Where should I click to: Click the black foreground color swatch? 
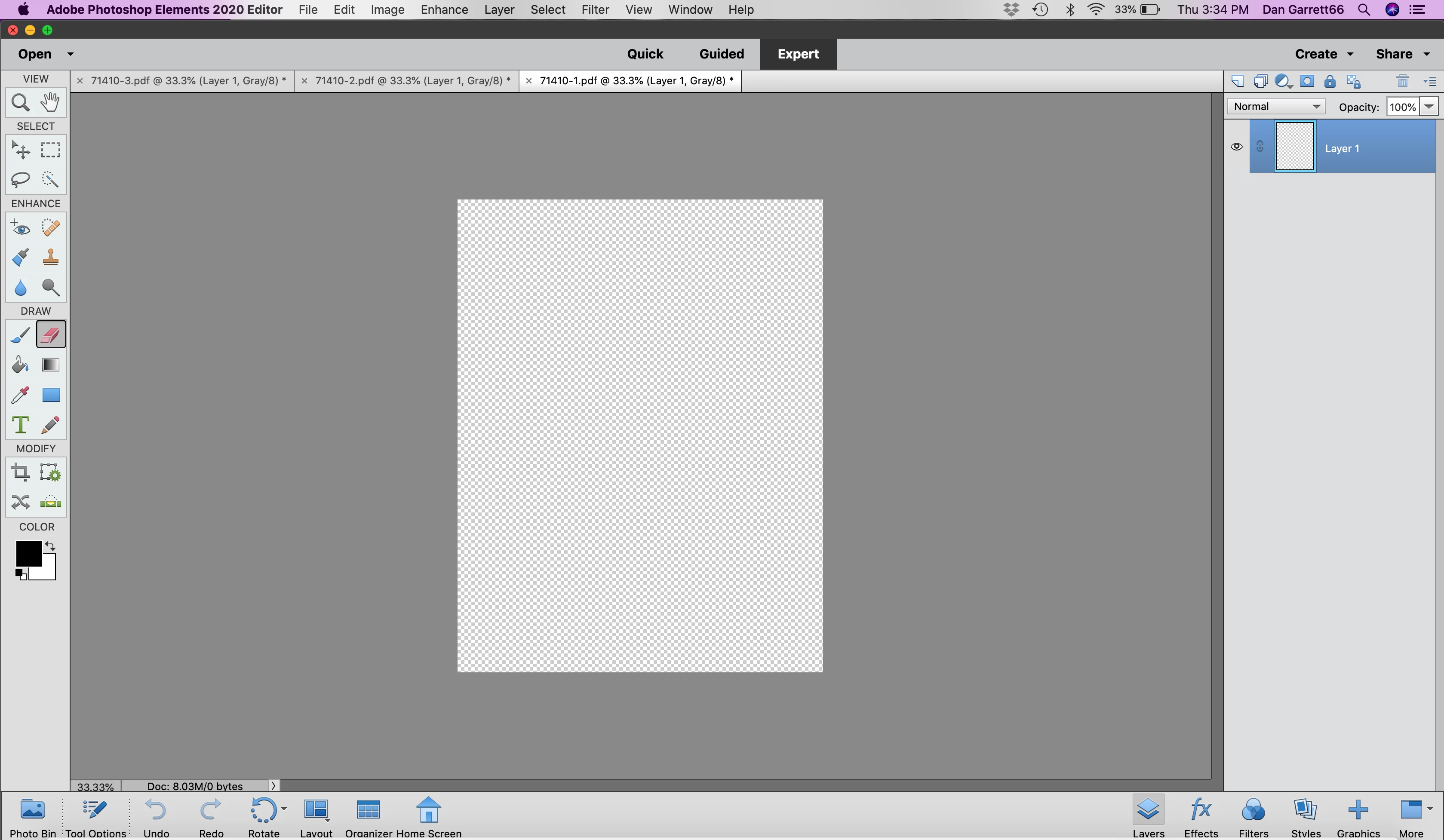pyautogui.click(x=28, y=553)
